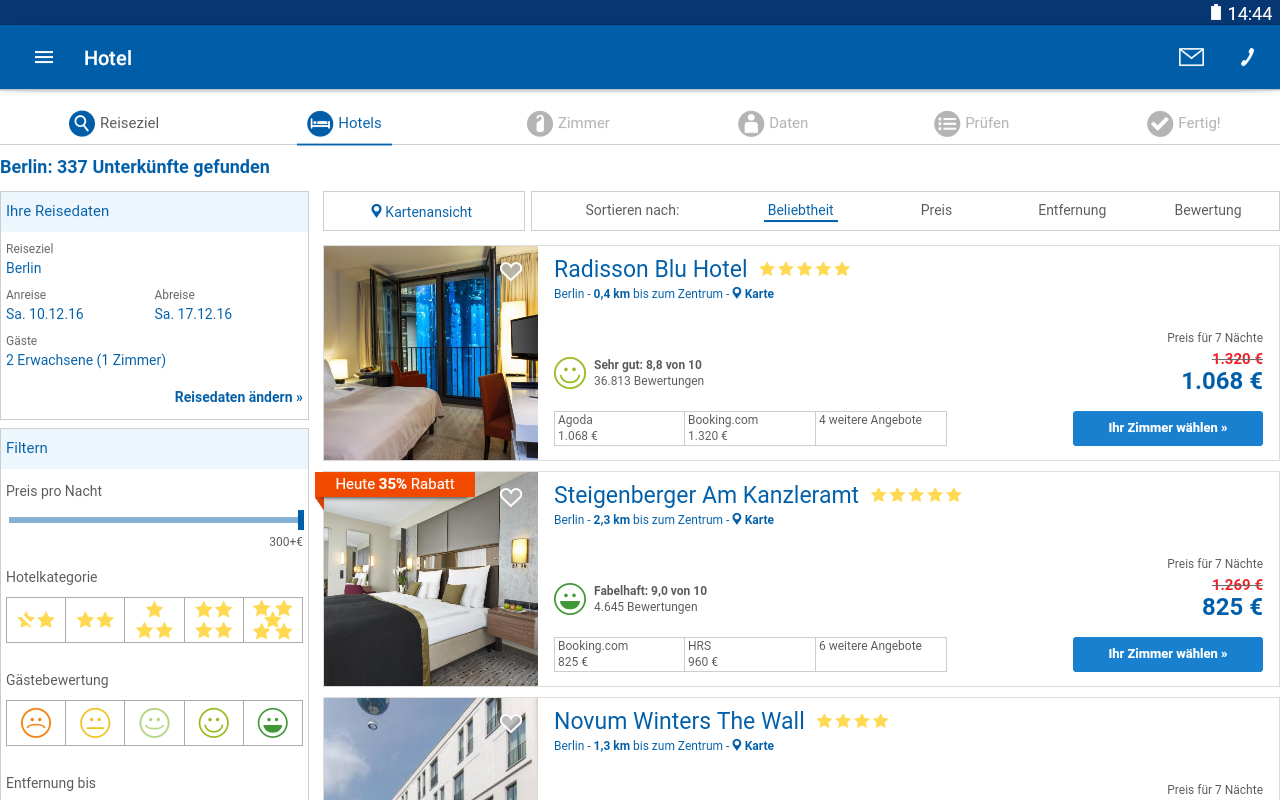Sort results by Beliebtheit
Screen dimensions: 1280x800
800,210
